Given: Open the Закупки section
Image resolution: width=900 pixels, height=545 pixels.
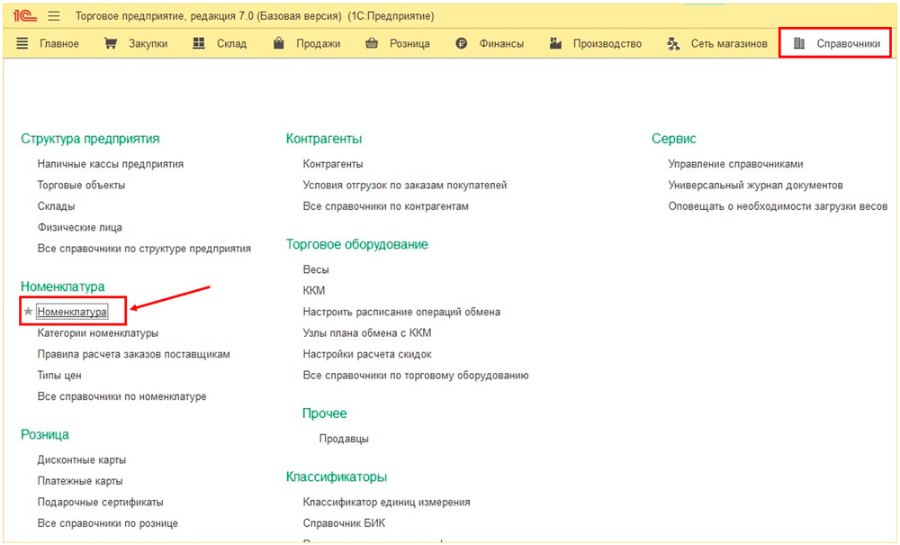Looking at the screenshot, I should (x=148, y=44).
